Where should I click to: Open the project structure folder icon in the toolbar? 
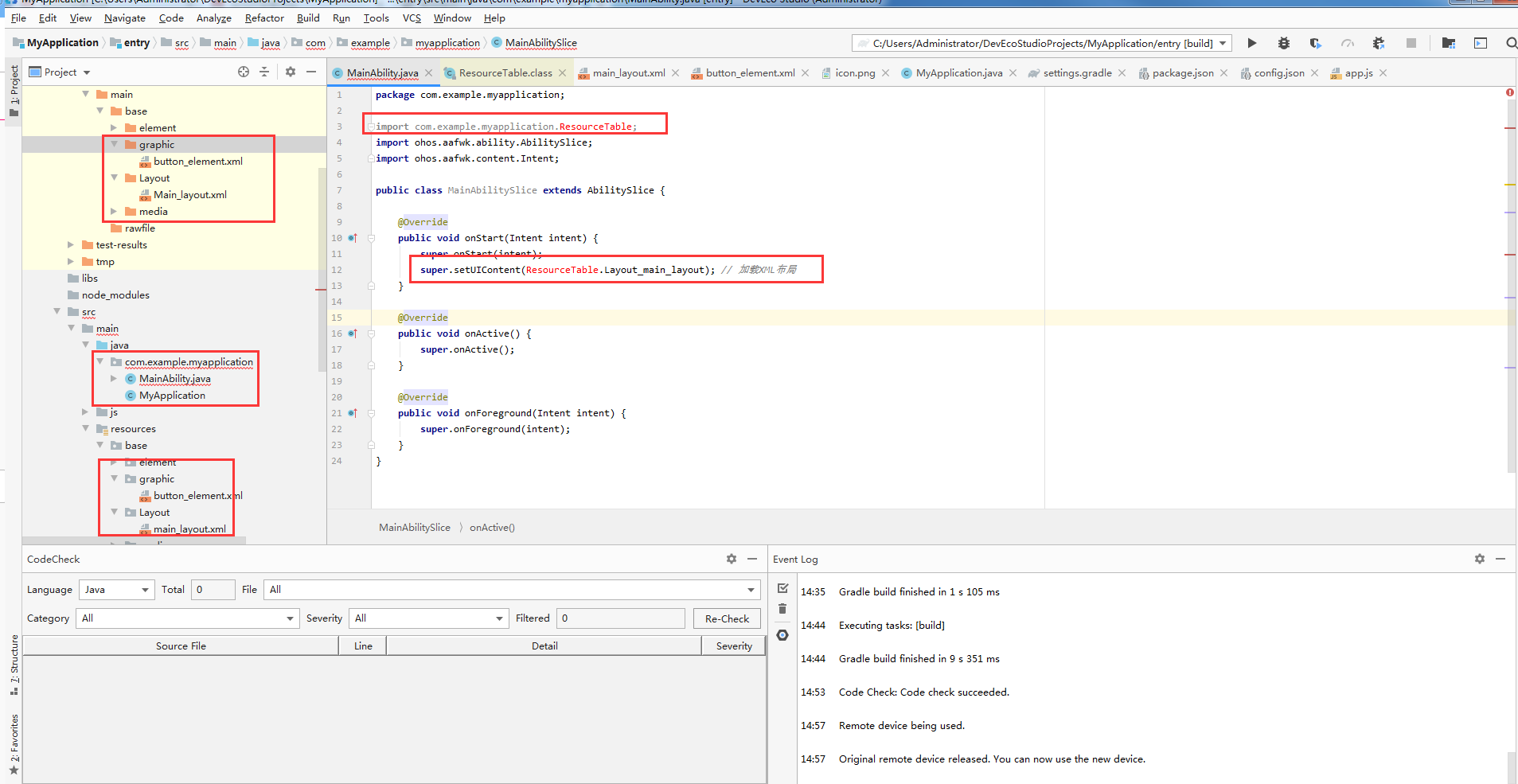point(1449,43)
